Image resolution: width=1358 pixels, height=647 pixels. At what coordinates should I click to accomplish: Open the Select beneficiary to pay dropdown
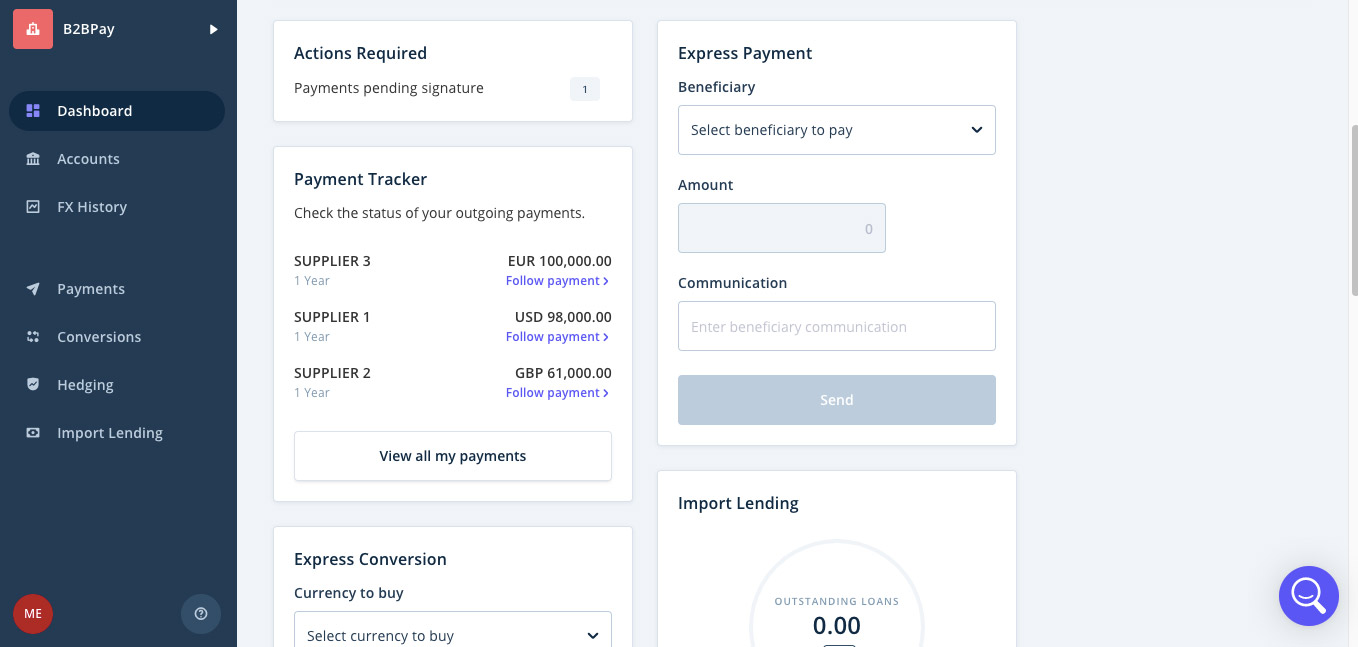[836, 130]
